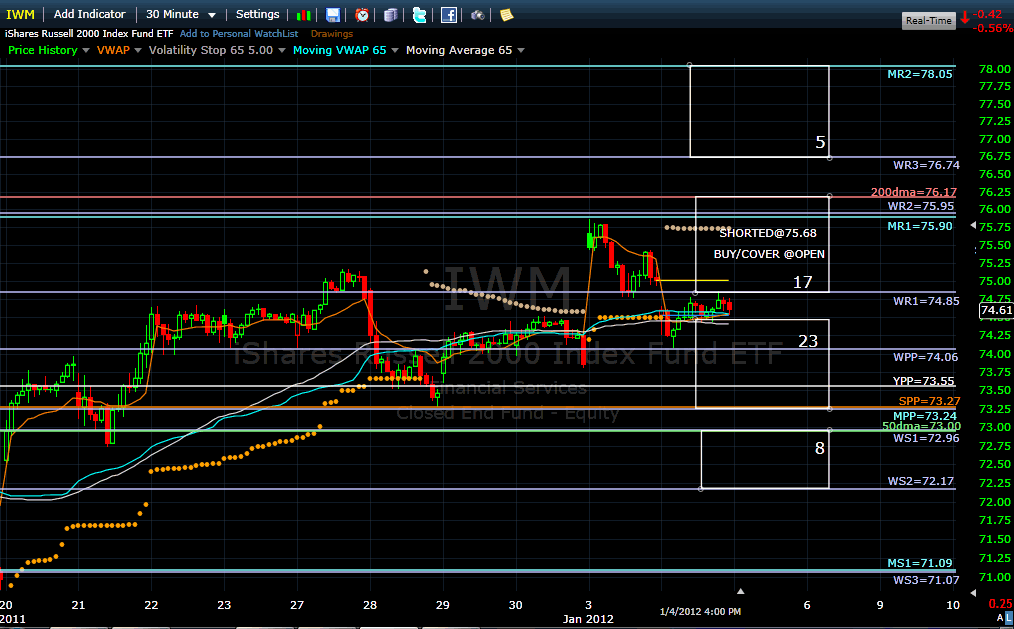Click the database stack icon

coord(391,15)
